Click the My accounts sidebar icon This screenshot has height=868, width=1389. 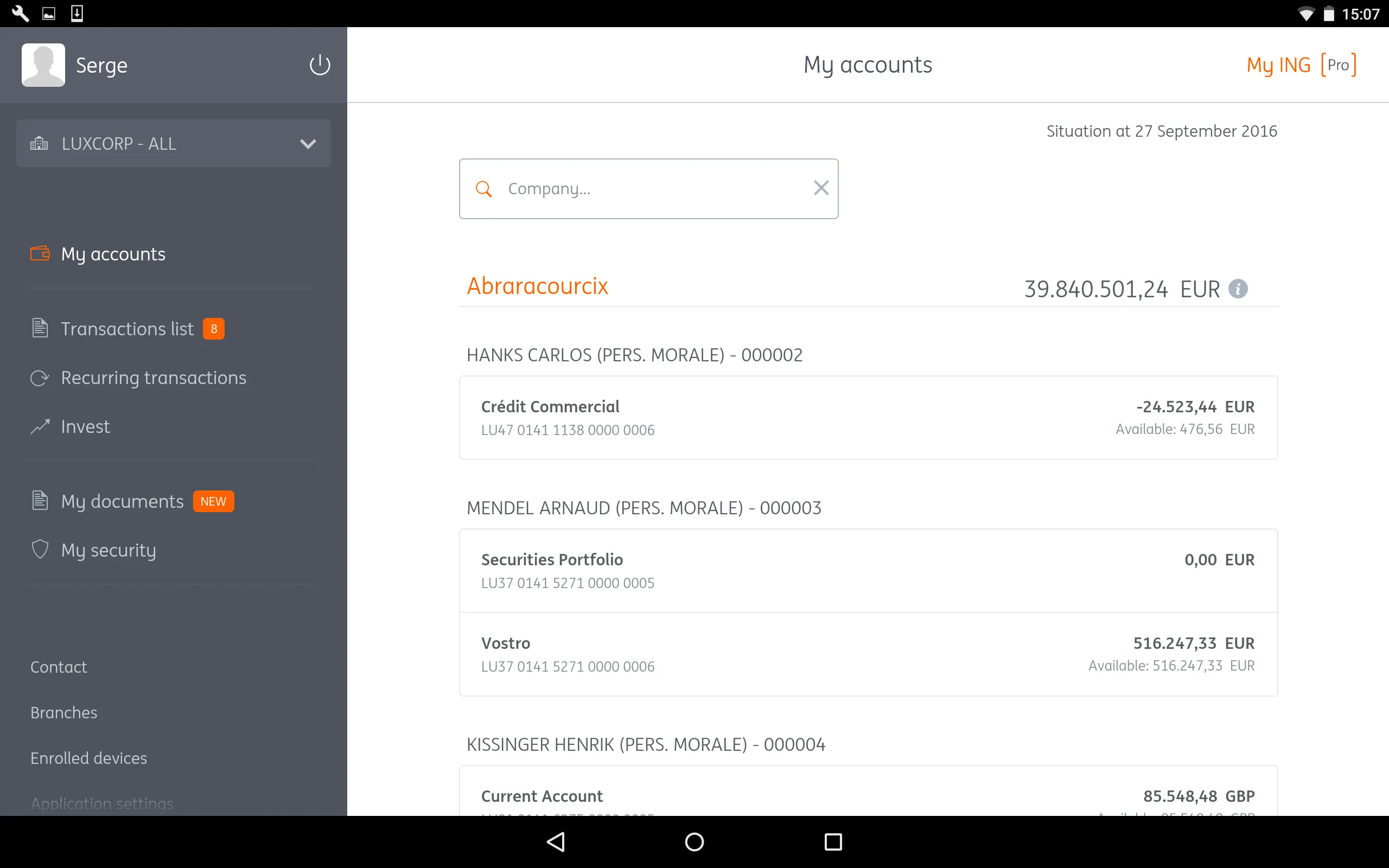39,253
